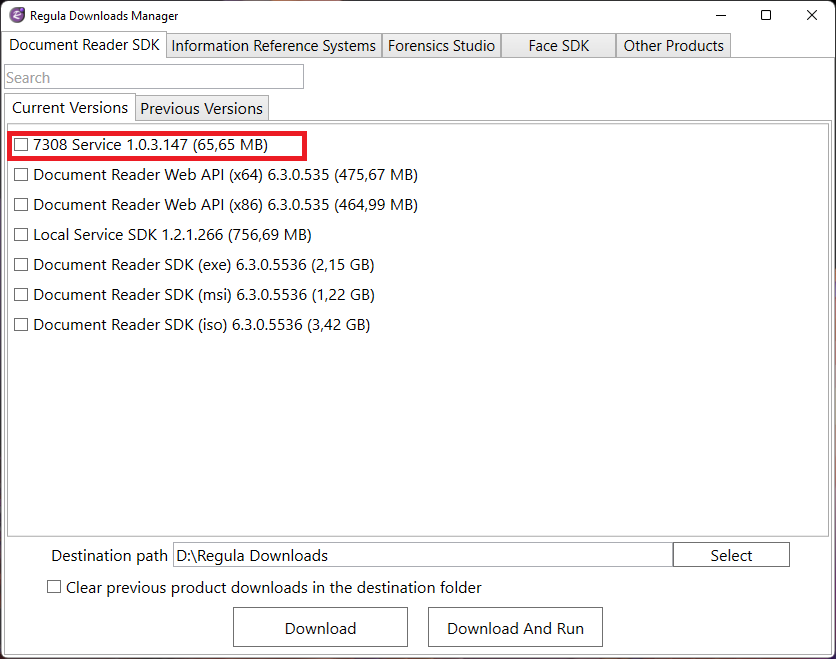Click Select to choose destination folder
This screenshot has height=659, width=836.
731,555
